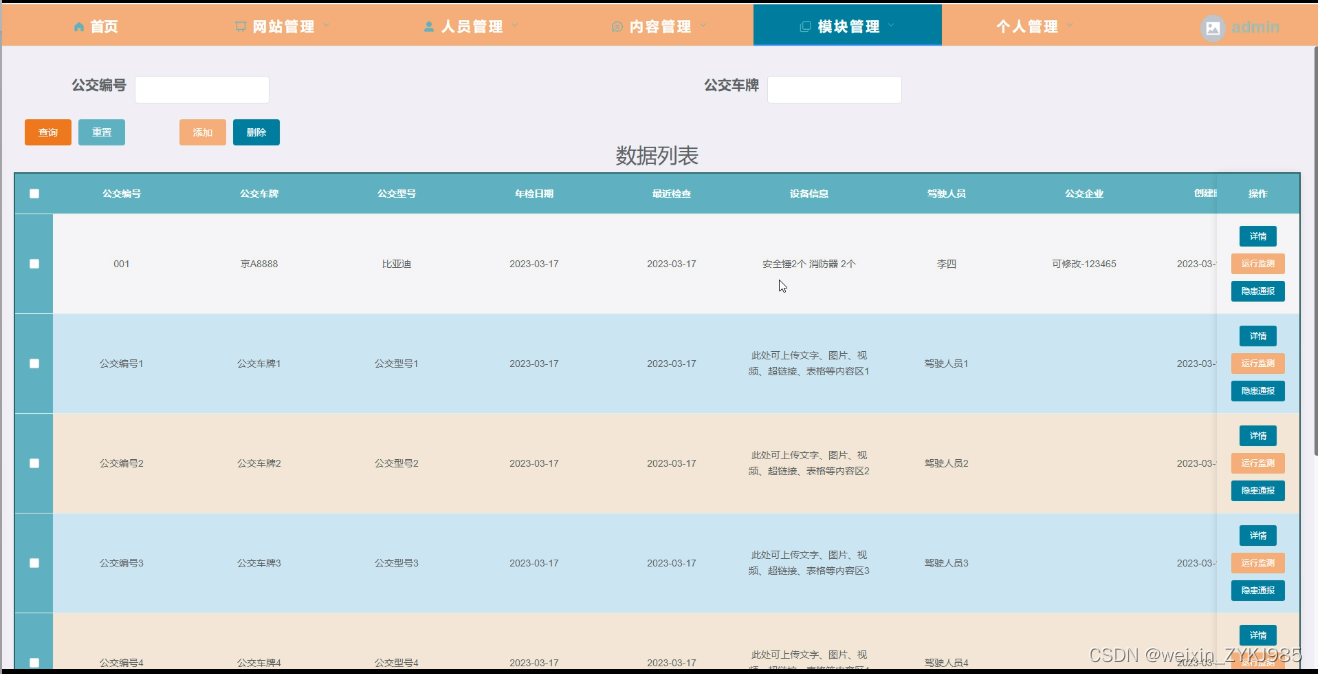Click the cell 公交型号2
The image size is (1318, 674).
pyautogui.click(x=397, y=464)
